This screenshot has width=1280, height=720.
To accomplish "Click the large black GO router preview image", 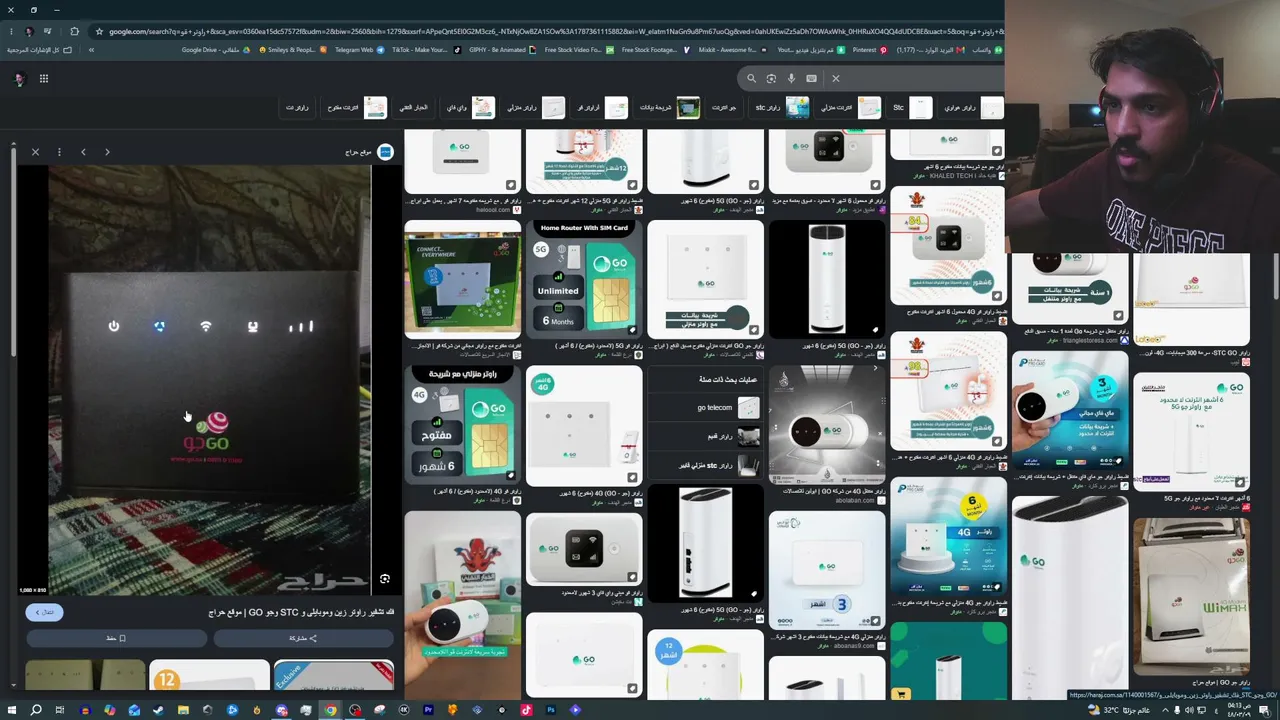I will click(210, 380).
